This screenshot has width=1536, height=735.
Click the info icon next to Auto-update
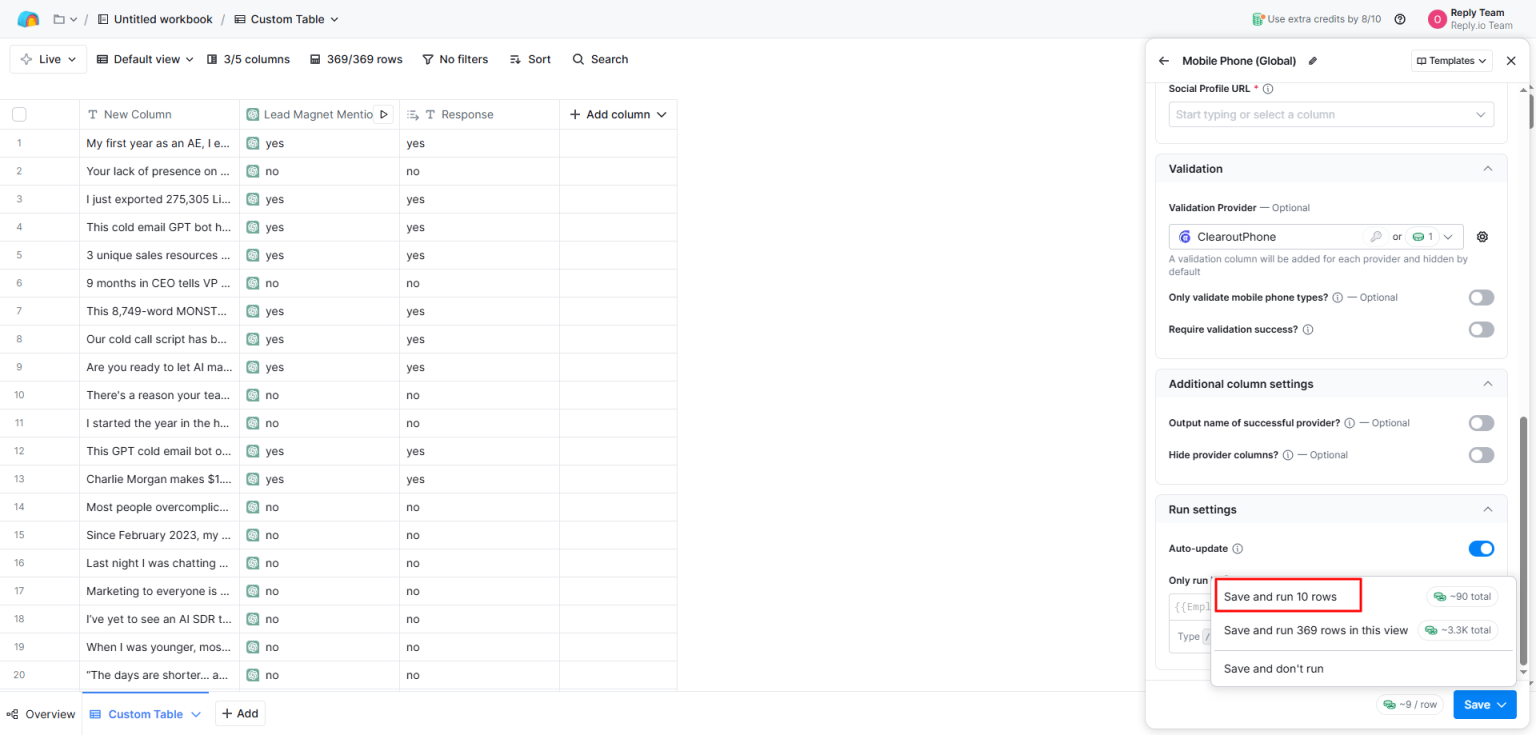1237,549
